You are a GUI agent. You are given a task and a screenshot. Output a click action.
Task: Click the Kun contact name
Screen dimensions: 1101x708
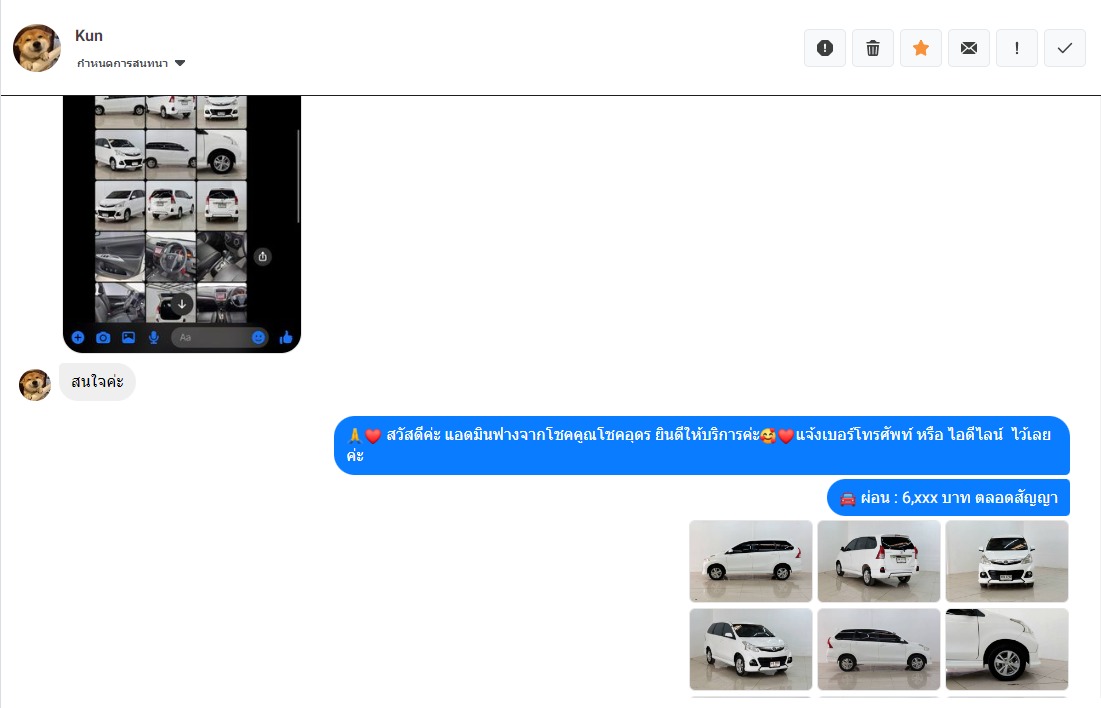point(89,36)
